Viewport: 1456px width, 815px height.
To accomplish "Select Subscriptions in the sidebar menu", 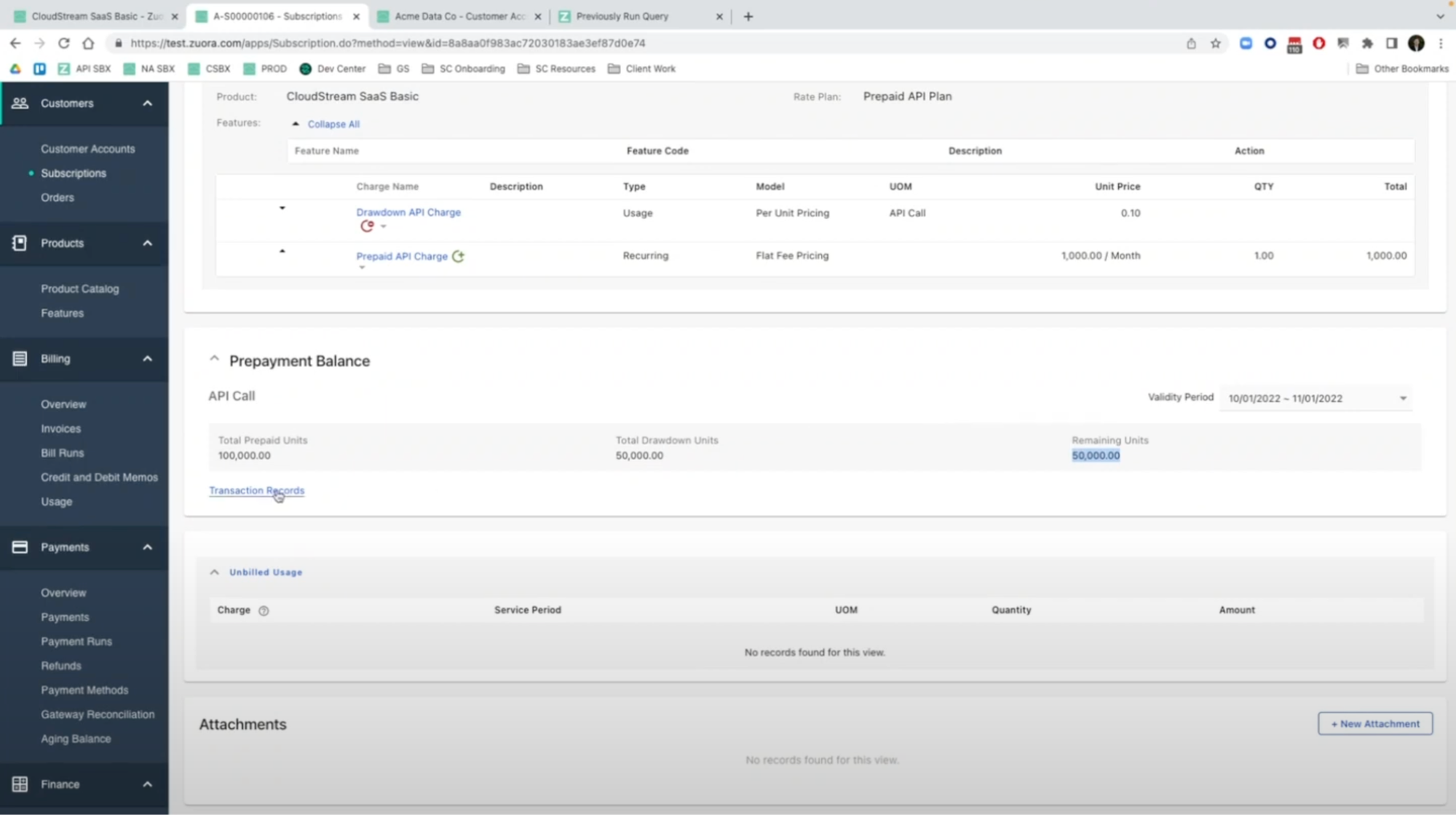I will [x=74, y=173].
